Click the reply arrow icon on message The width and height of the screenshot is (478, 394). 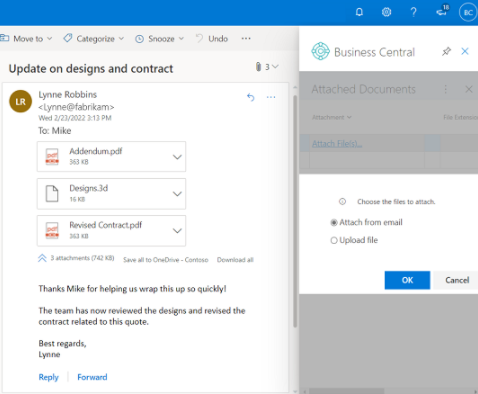point(251,97)
